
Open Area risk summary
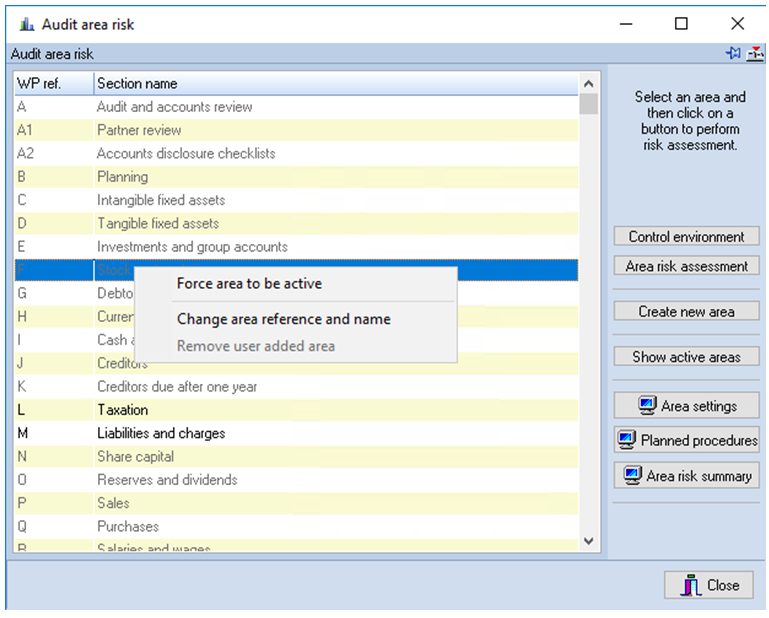click(686, 475)
